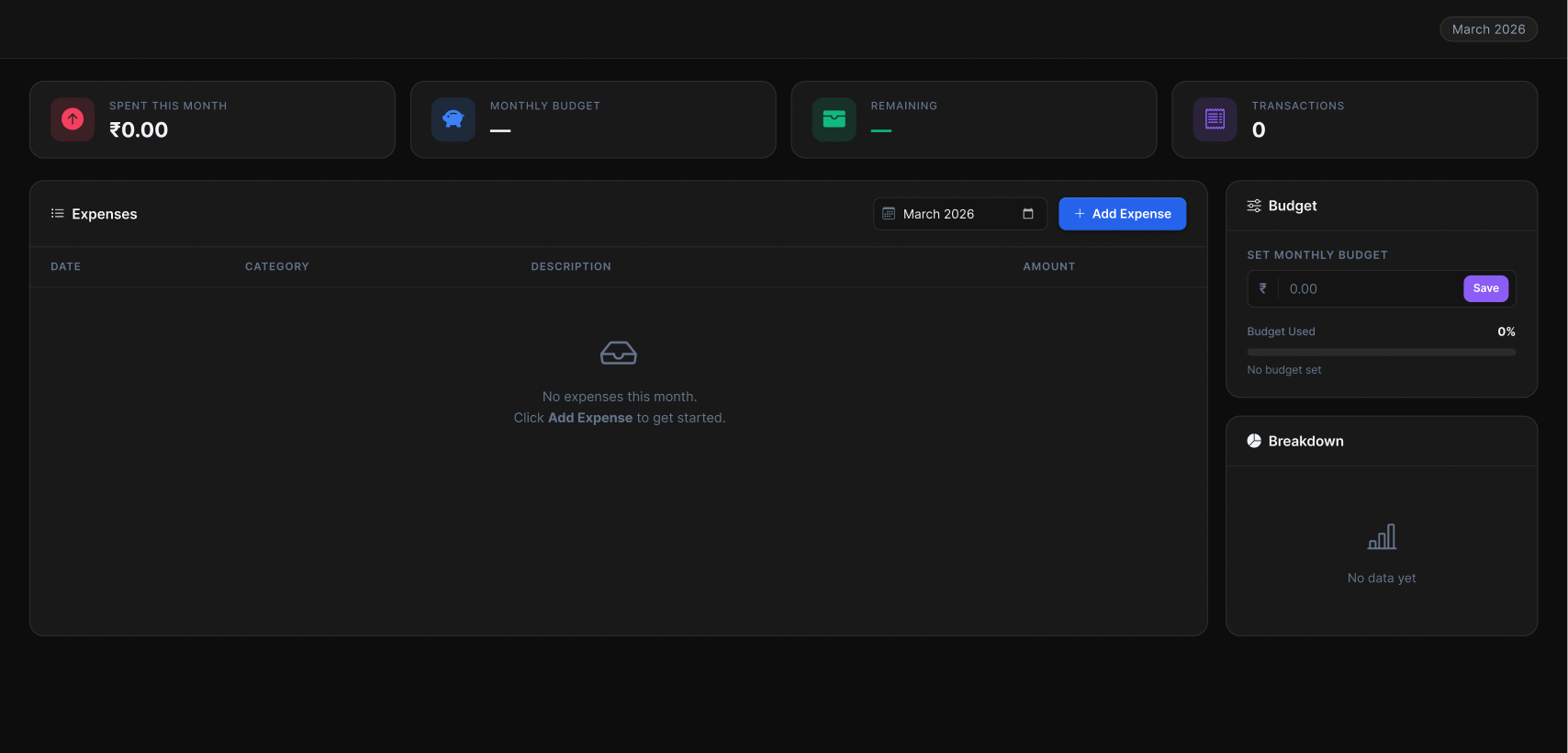This screenshot has width=1568, height=753.
Task: Click the AMOUNT column header
Action: coord(1049,266)
